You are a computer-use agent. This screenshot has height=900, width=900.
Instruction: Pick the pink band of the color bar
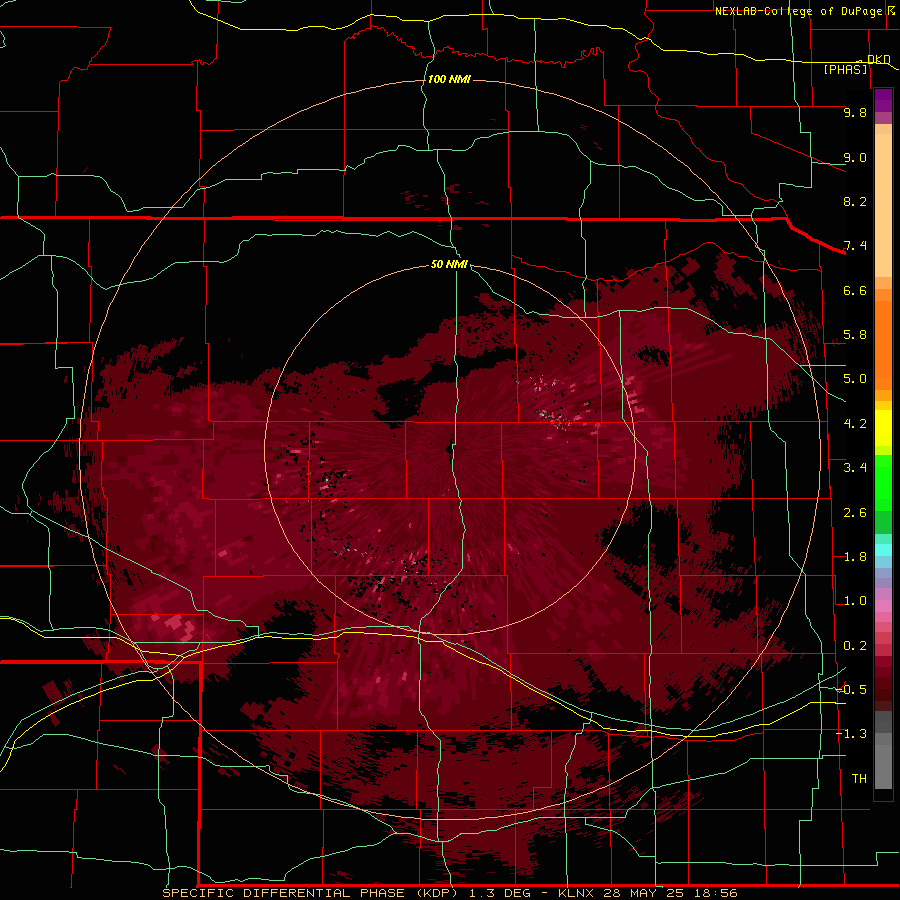coord(883,606)
